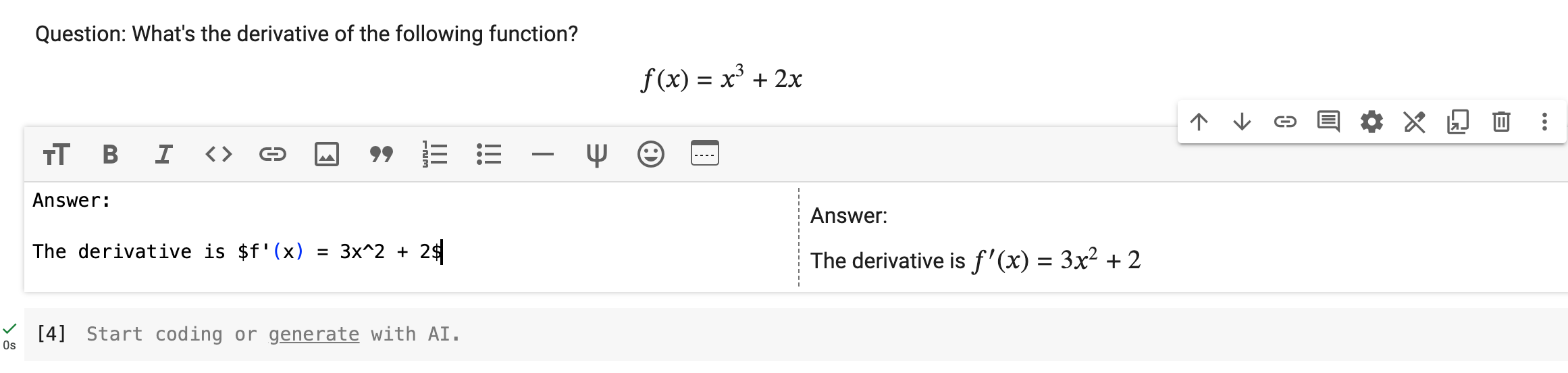1568x373 pixels.
Task: Toggle heading text size formatting
Action: click(56, 155)
